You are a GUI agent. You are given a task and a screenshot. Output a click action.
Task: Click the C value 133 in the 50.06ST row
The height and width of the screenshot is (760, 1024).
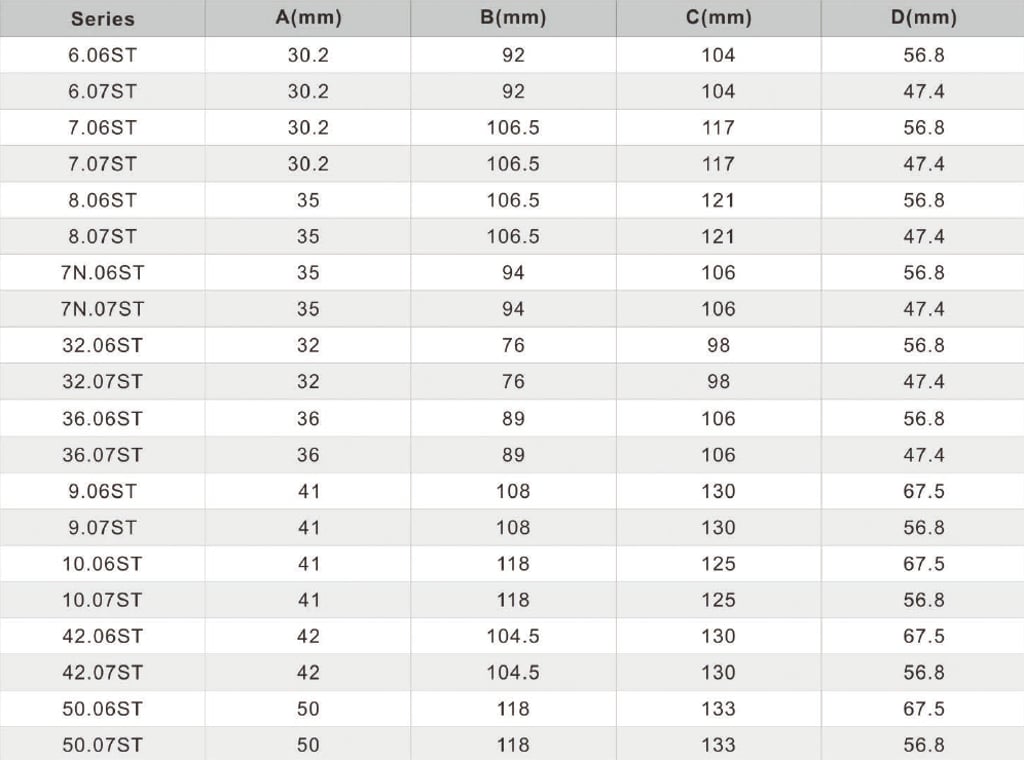click(x=718, y=708)
